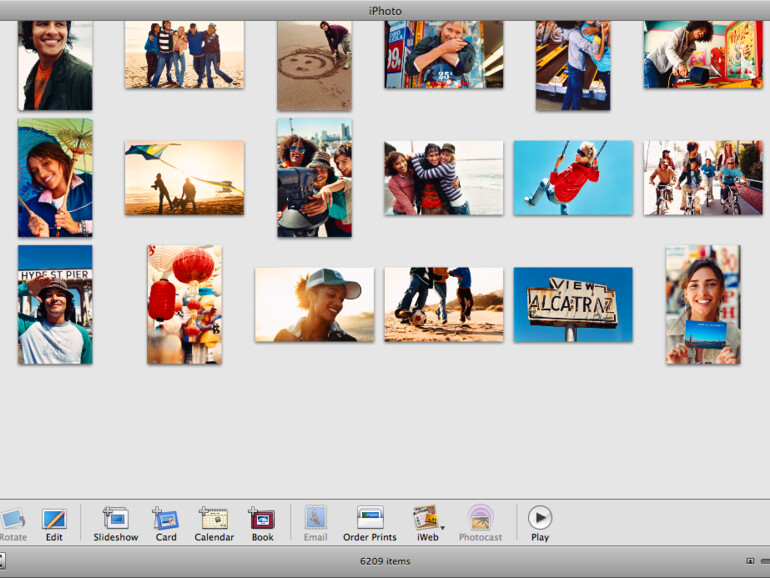The width and height of the screenshot is (770, 578).
Task: Click the Order Prints icon
Action: click(370, 518)
